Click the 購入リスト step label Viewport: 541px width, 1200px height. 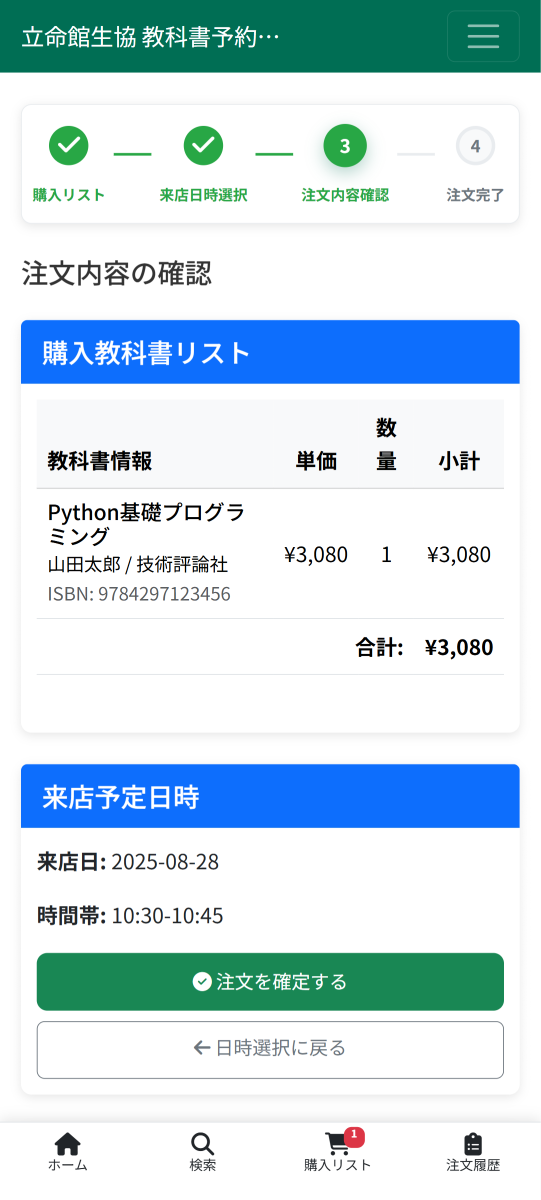tap(69, 195)
